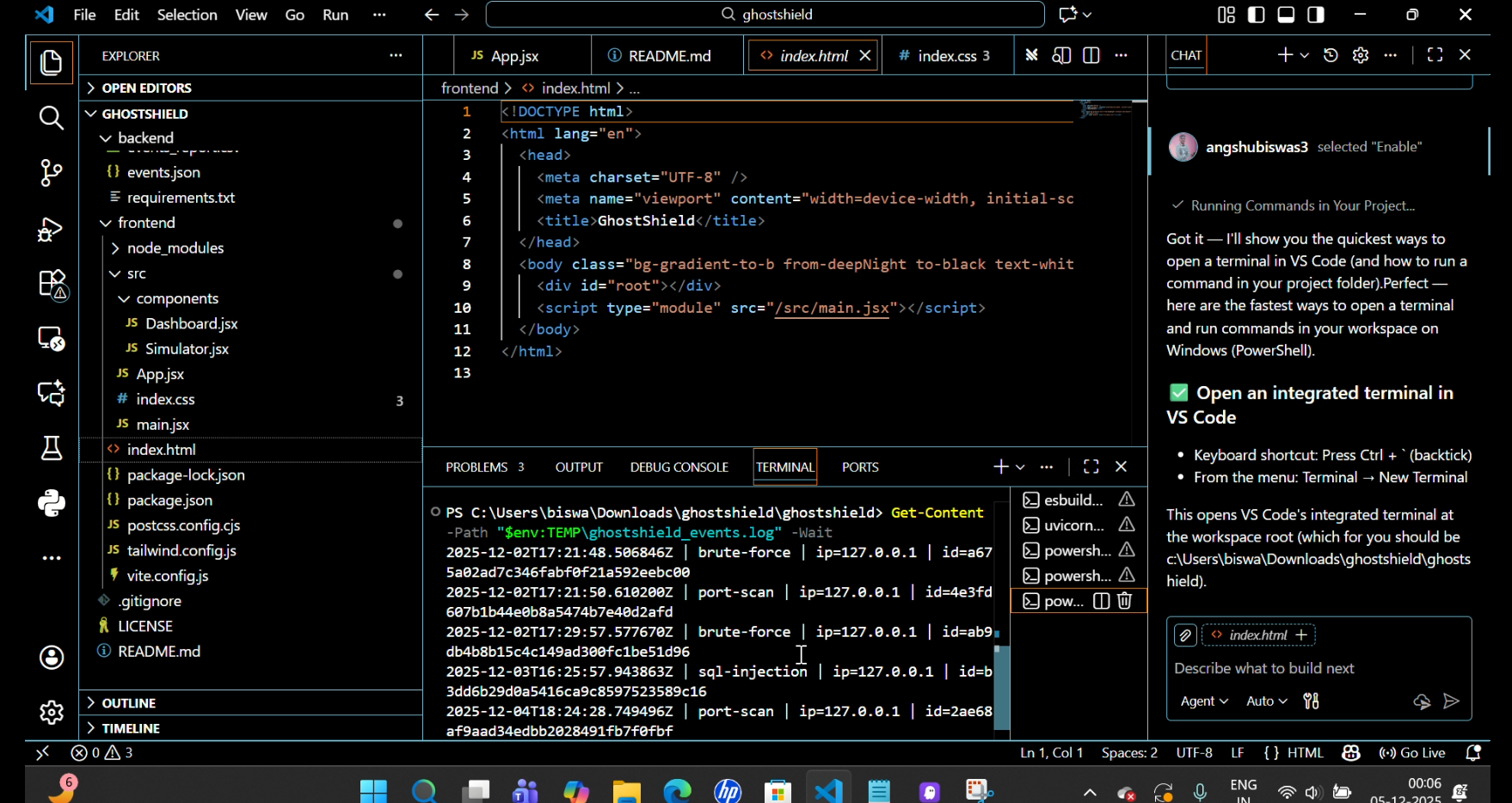Image resolution: width=1512 pixels, height=803 pixels.
Task: Open the Search view in activity bar
Action: point(52,118)
